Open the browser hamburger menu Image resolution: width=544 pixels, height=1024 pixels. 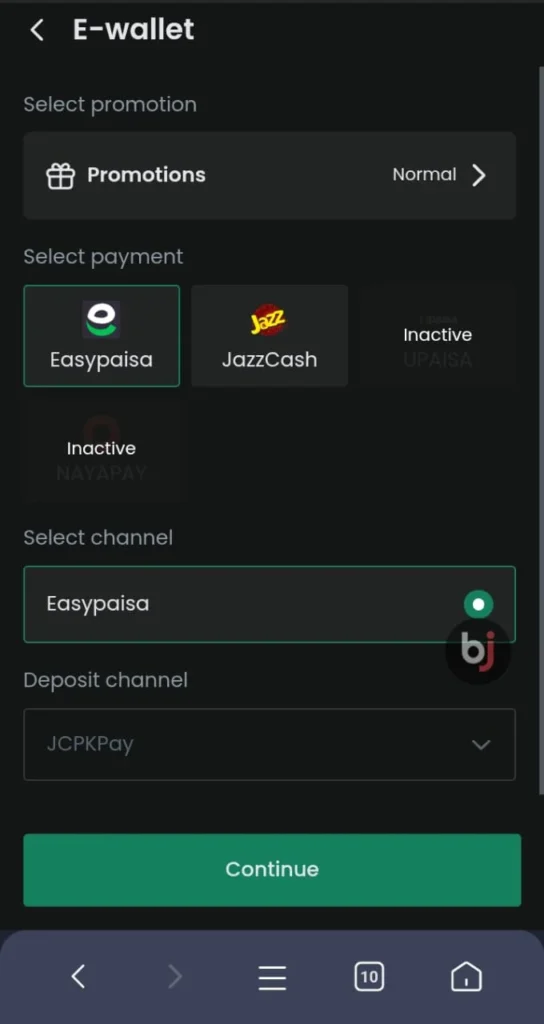click(272, 978)
